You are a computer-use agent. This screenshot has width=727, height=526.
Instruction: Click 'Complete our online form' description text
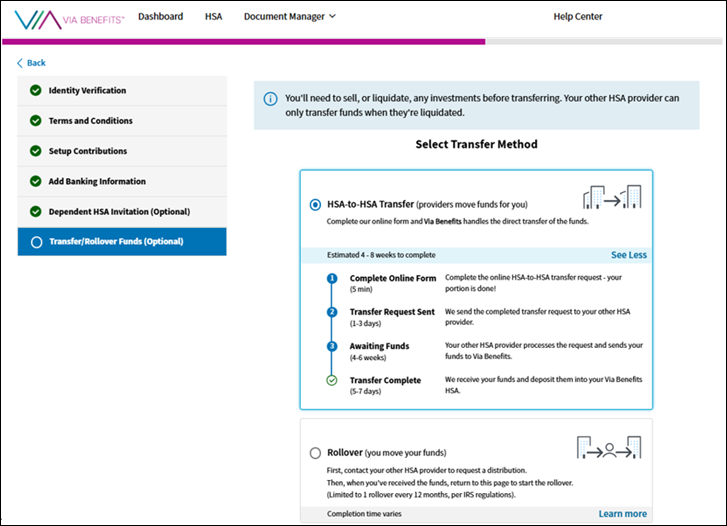[458, 222]
